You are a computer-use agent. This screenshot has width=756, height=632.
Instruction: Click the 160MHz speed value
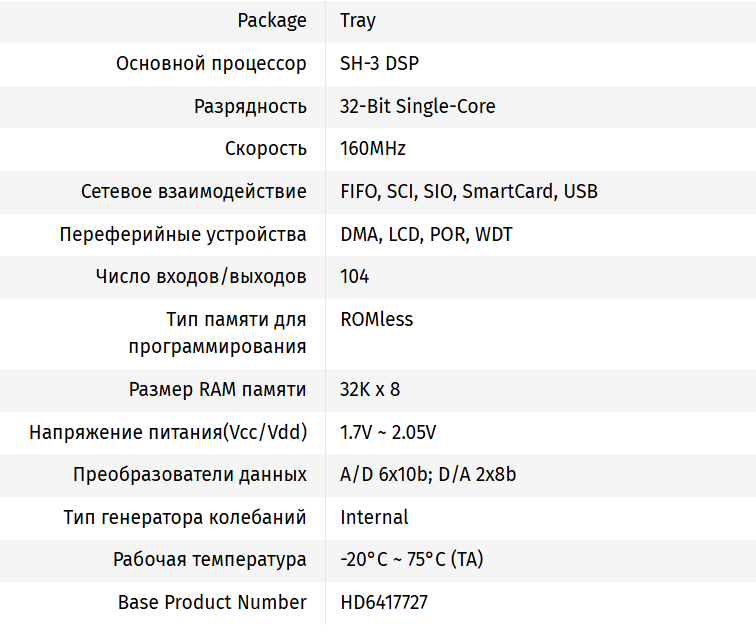coord(372,149)
